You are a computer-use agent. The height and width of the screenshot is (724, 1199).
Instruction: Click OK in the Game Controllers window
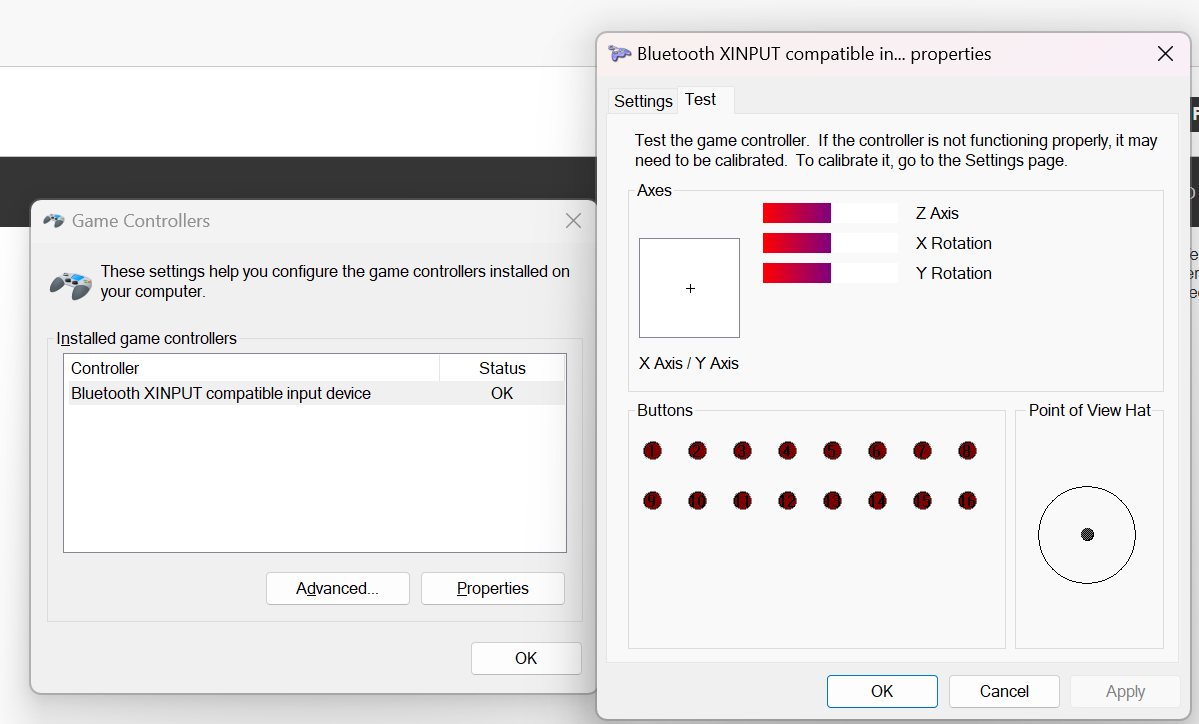coord(526,658)
